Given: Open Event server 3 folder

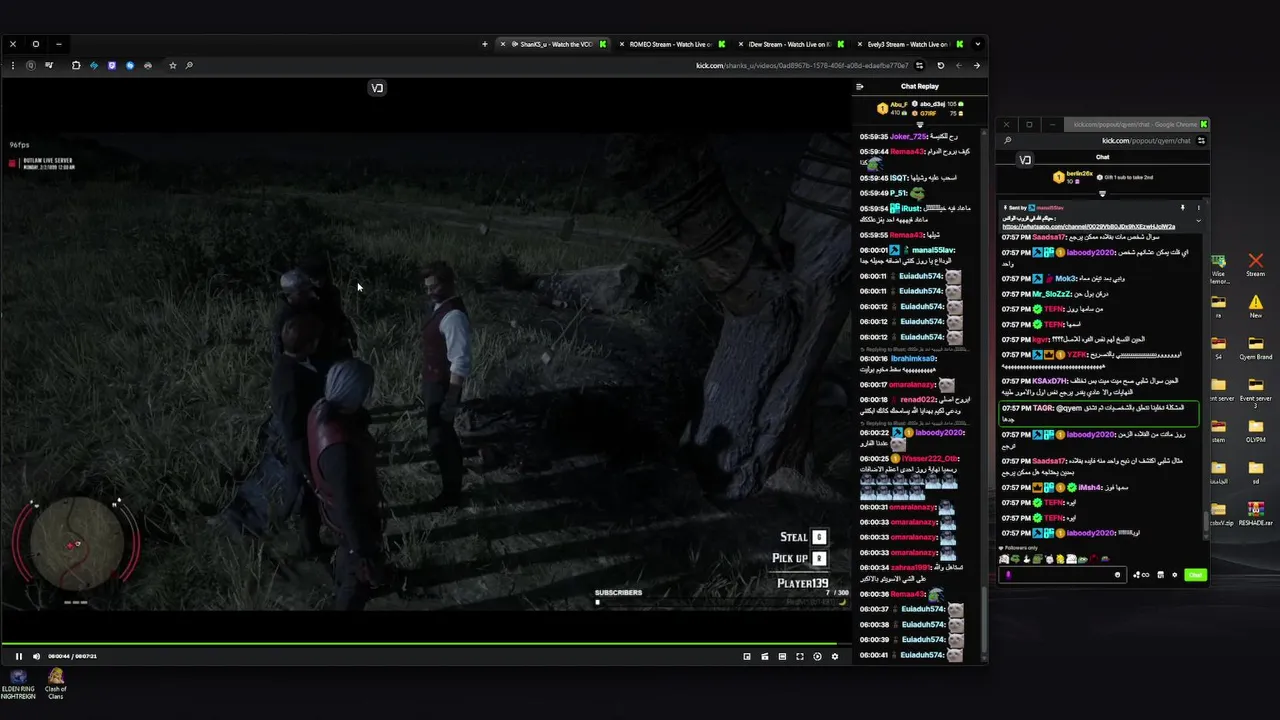Looking at the screenshot, I should tap(1255, 392).
